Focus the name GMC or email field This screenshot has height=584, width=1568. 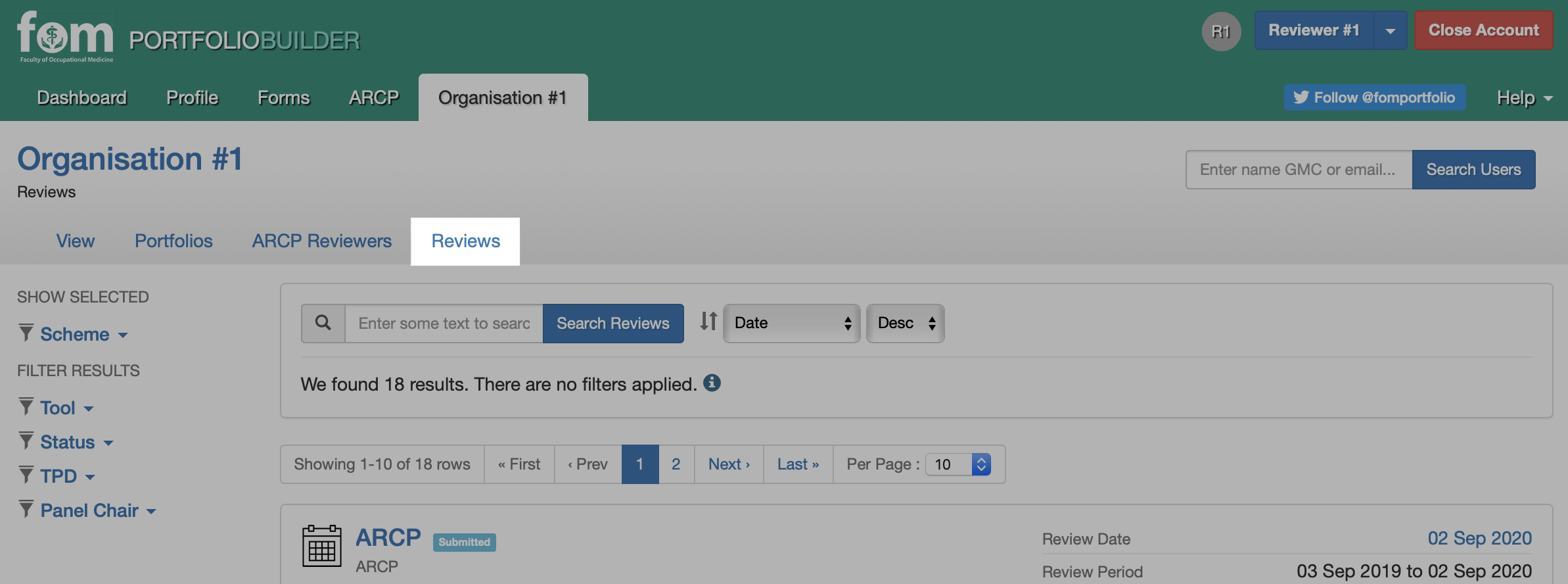(1299, 170)
